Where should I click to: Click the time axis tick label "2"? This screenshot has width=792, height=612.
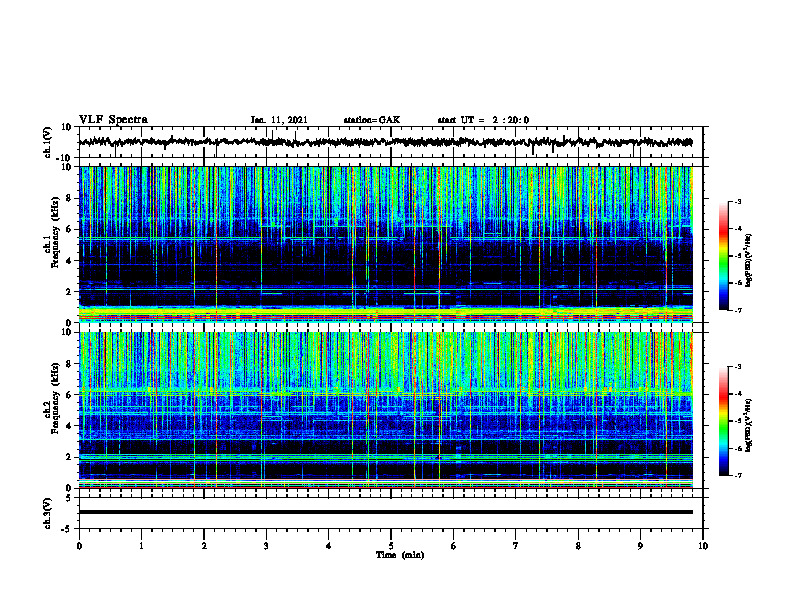tap(204, 546)
